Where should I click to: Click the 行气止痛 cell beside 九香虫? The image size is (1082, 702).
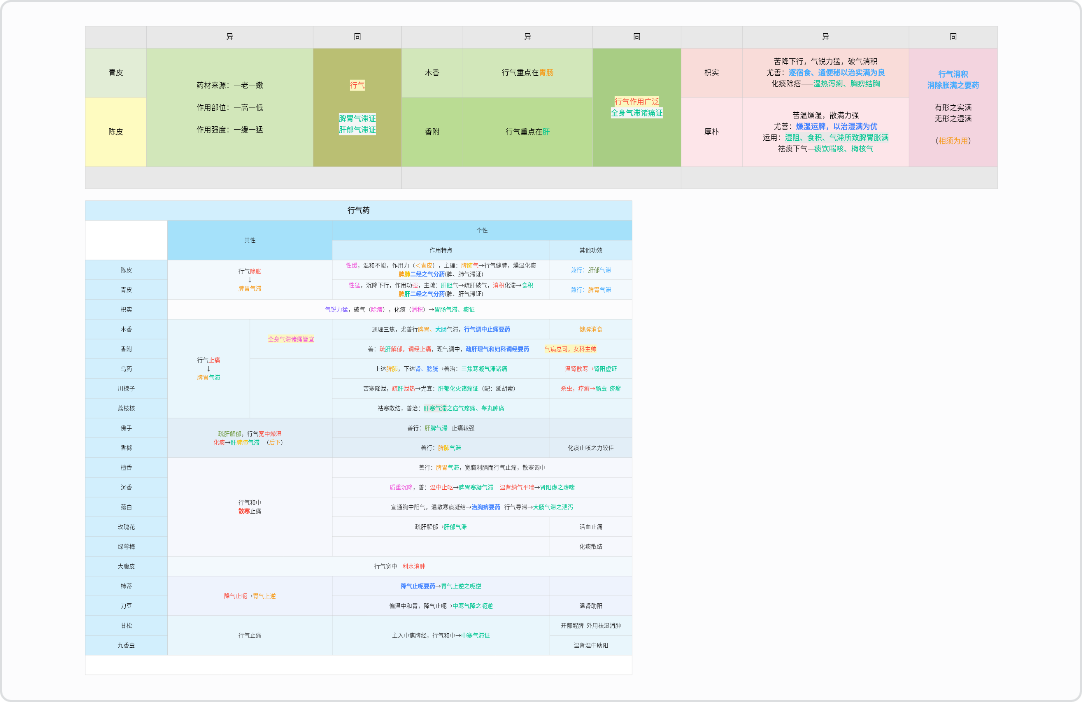click(x=250, y=635)
